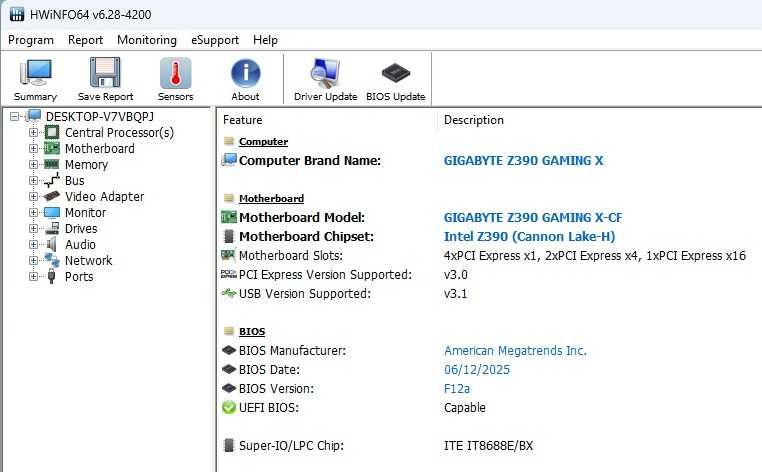762x472 pixels.
Task: Click the Motherboard Chipset row icon
Action: tap(228, 236)
